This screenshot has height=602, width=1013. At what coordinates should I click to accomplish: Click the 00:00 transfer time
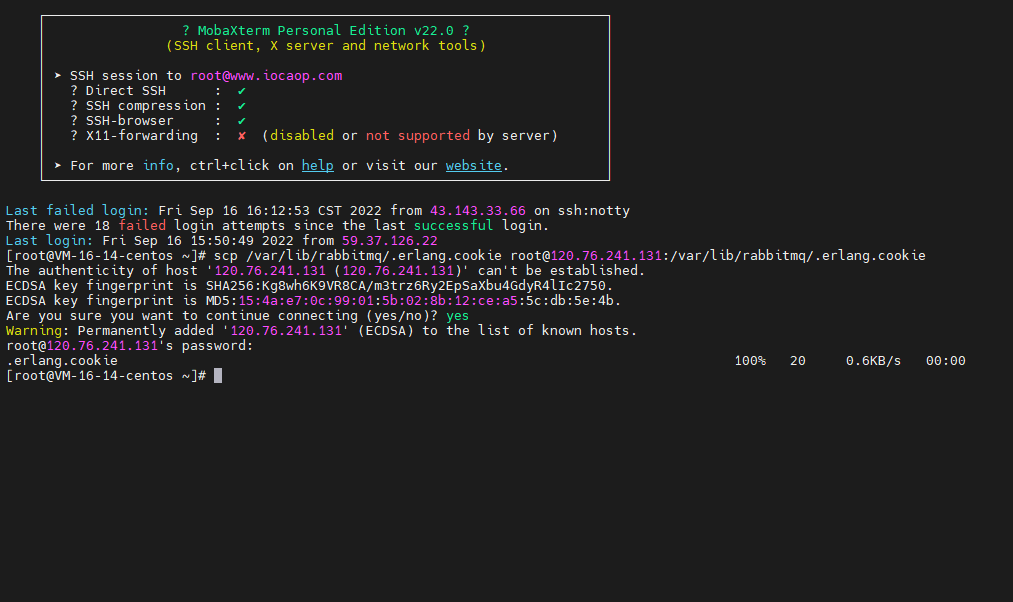(x=946, y=360)
